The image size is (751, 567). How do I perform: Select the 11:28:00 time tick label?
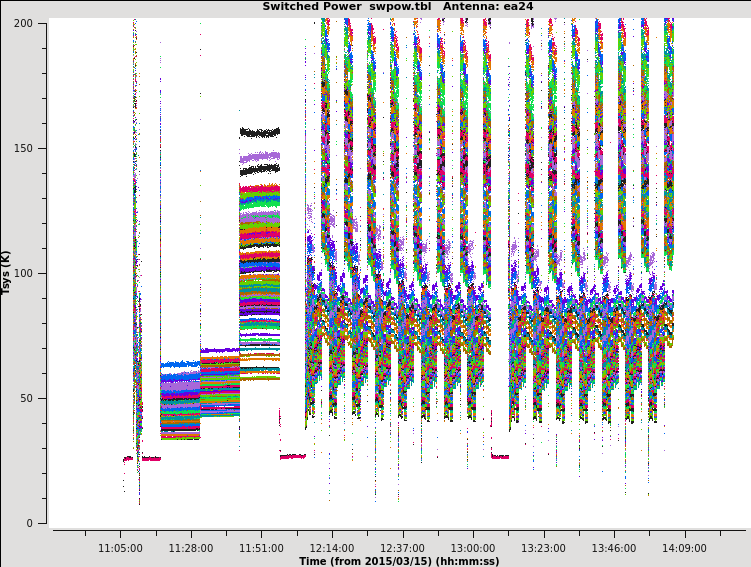point(191,548)
